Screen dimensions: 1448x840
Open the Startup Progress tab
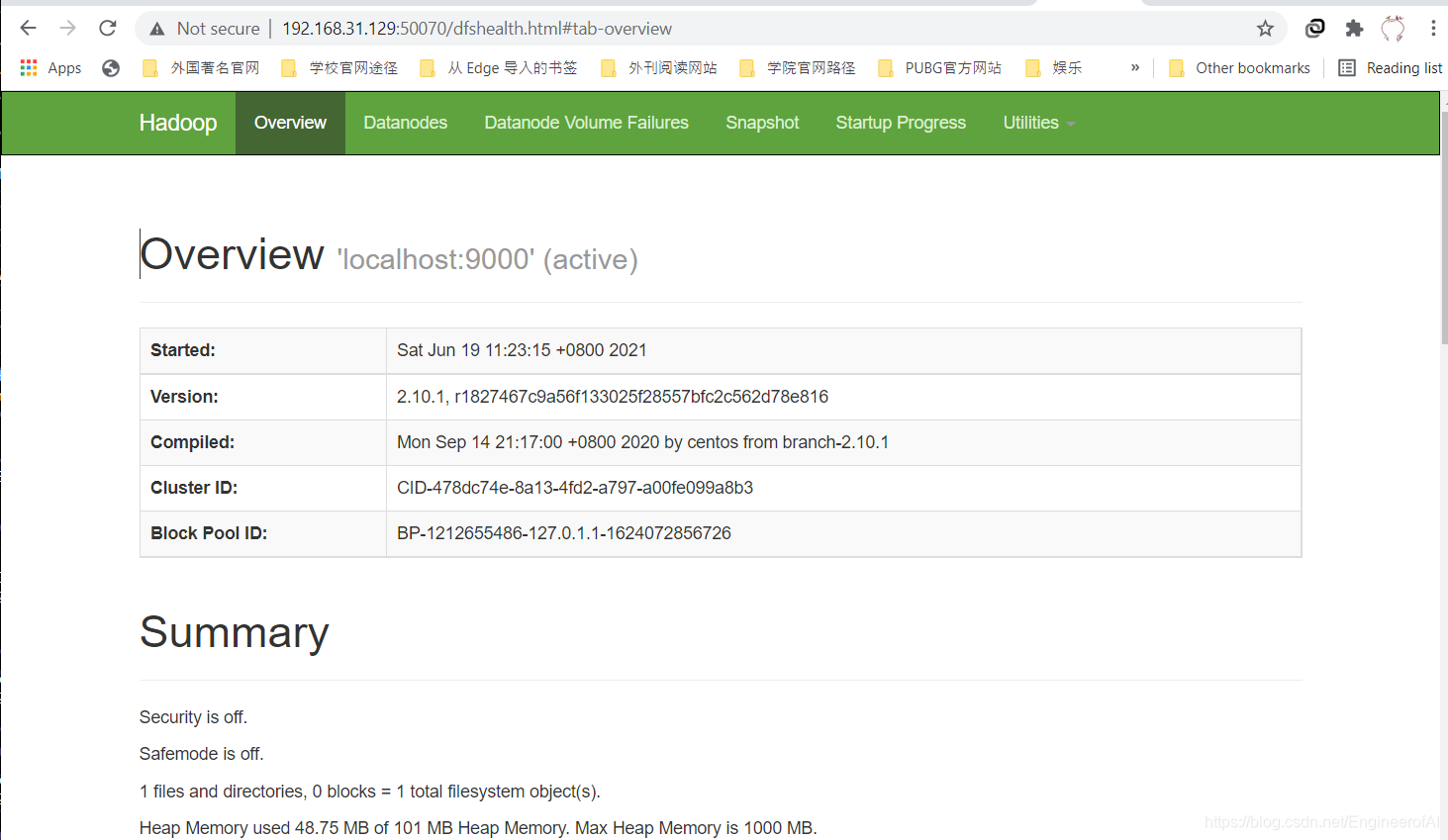[x=901, y=123]
